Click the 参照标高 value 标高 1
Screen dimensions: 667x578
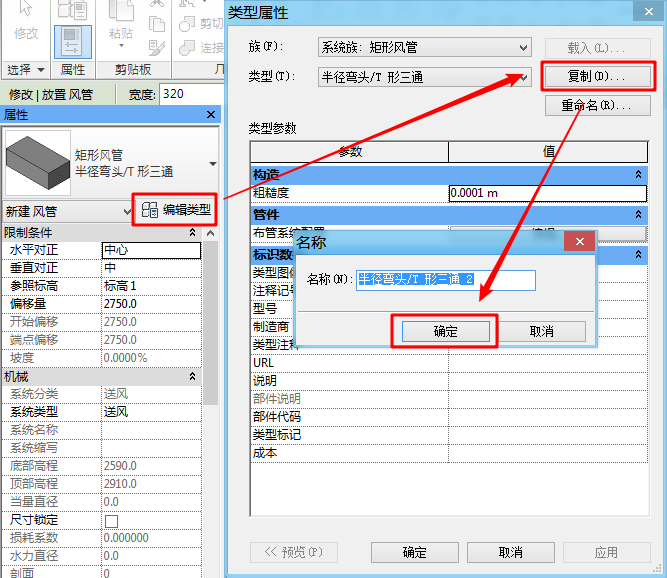click(151, 286)
